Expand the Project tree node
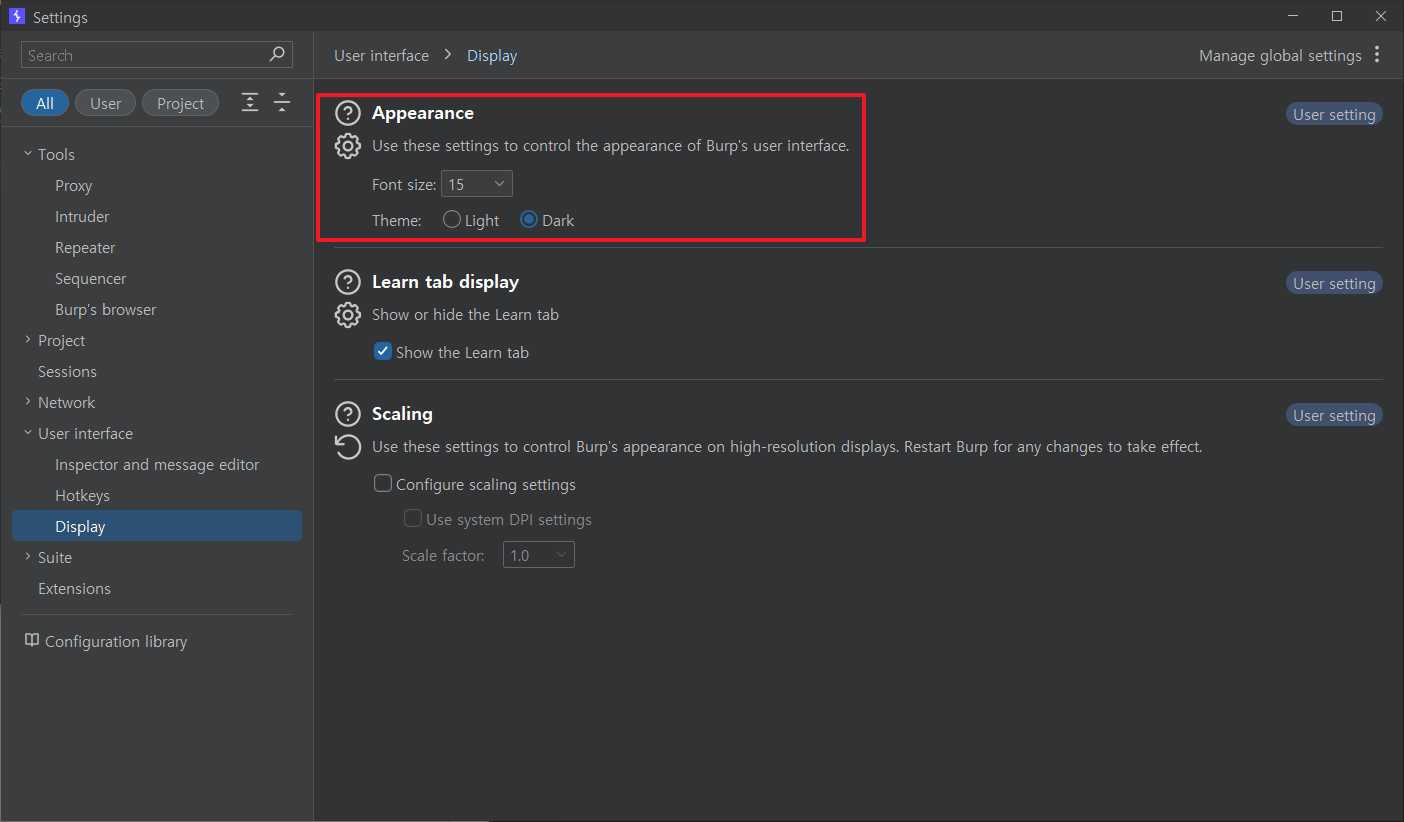This screenshot has width=1404, height=822. tap(28, 340)
